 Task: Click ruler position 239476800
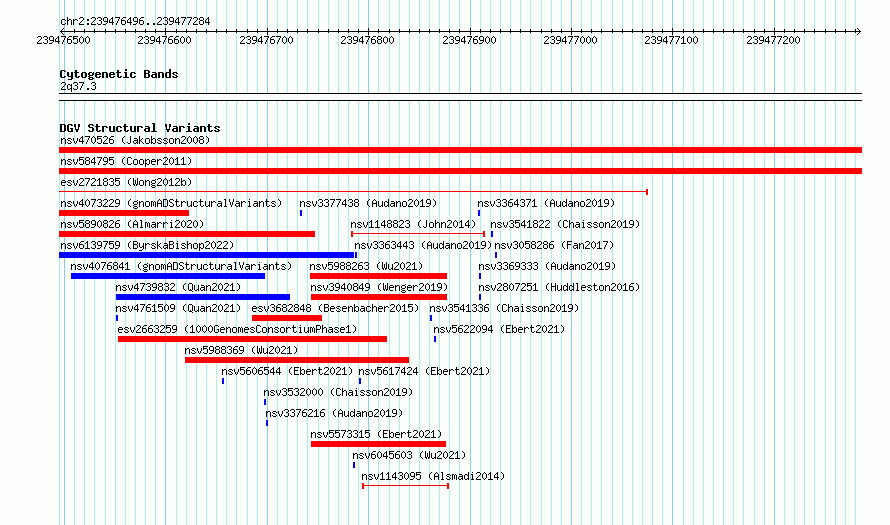tap(367, 40)
